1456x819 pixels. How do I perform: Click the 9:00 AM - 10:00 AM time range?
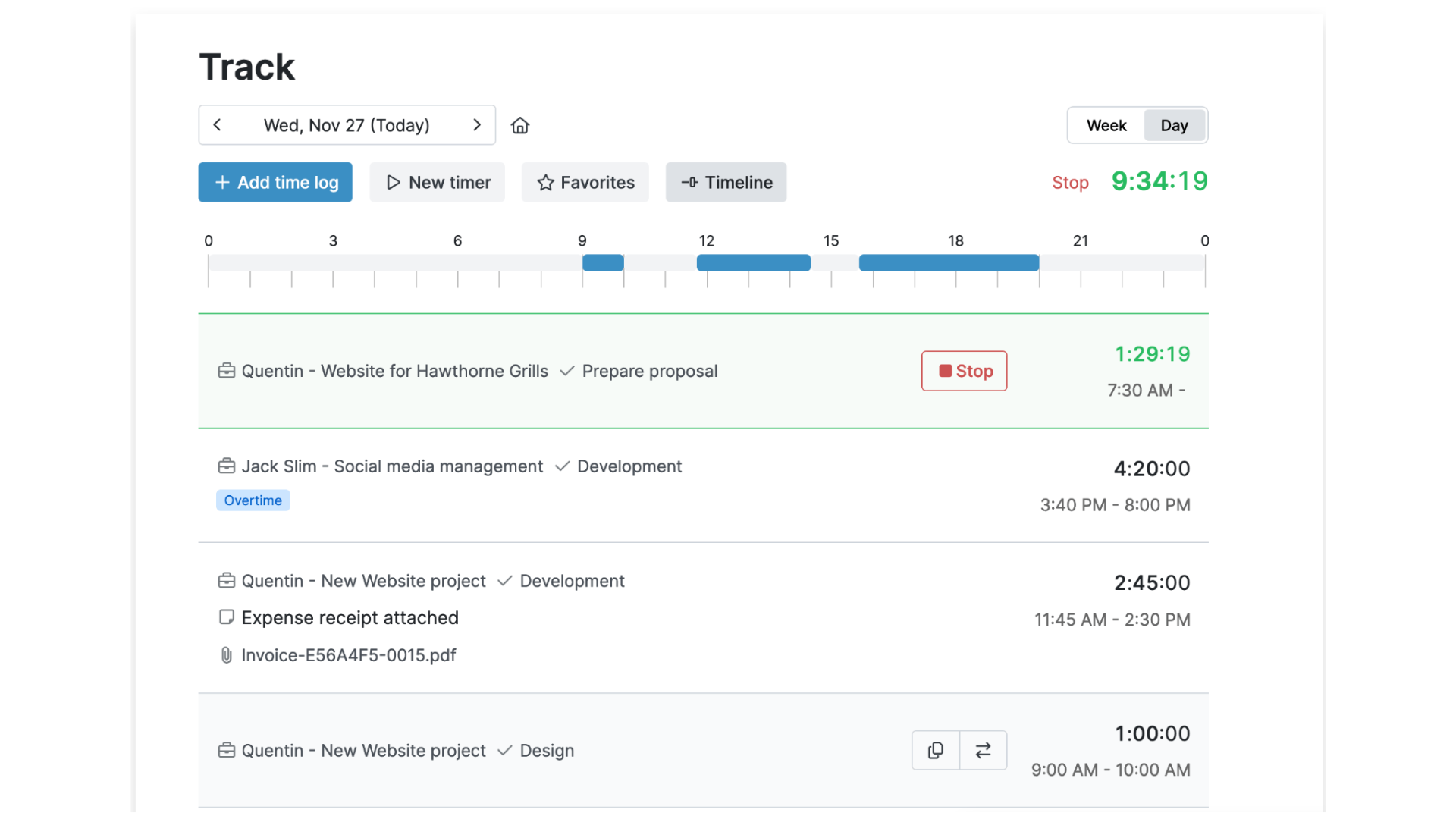tap(1110, 770)
